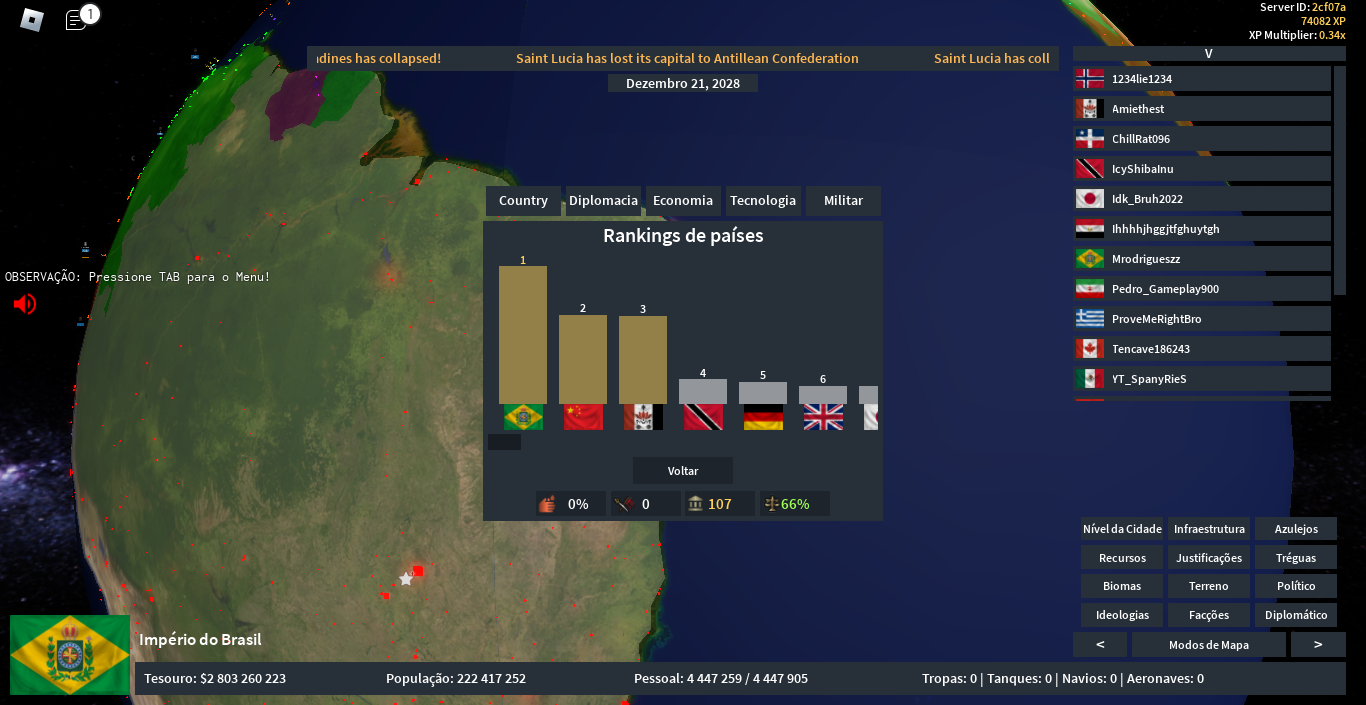Open the Militar tab
The height and width of the screenshot is (705, 1366).
pos(843,201)
